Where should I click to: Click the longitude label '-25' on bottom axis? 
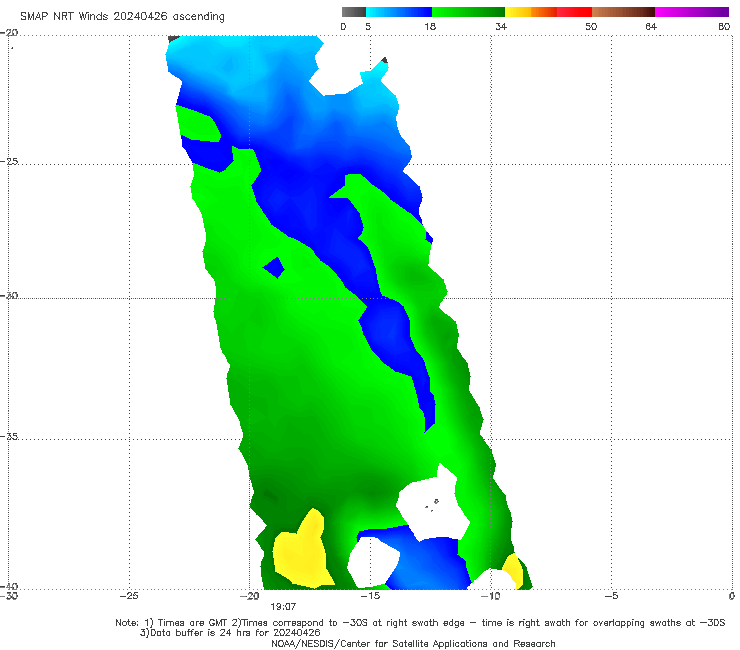[x=129, y=596]
